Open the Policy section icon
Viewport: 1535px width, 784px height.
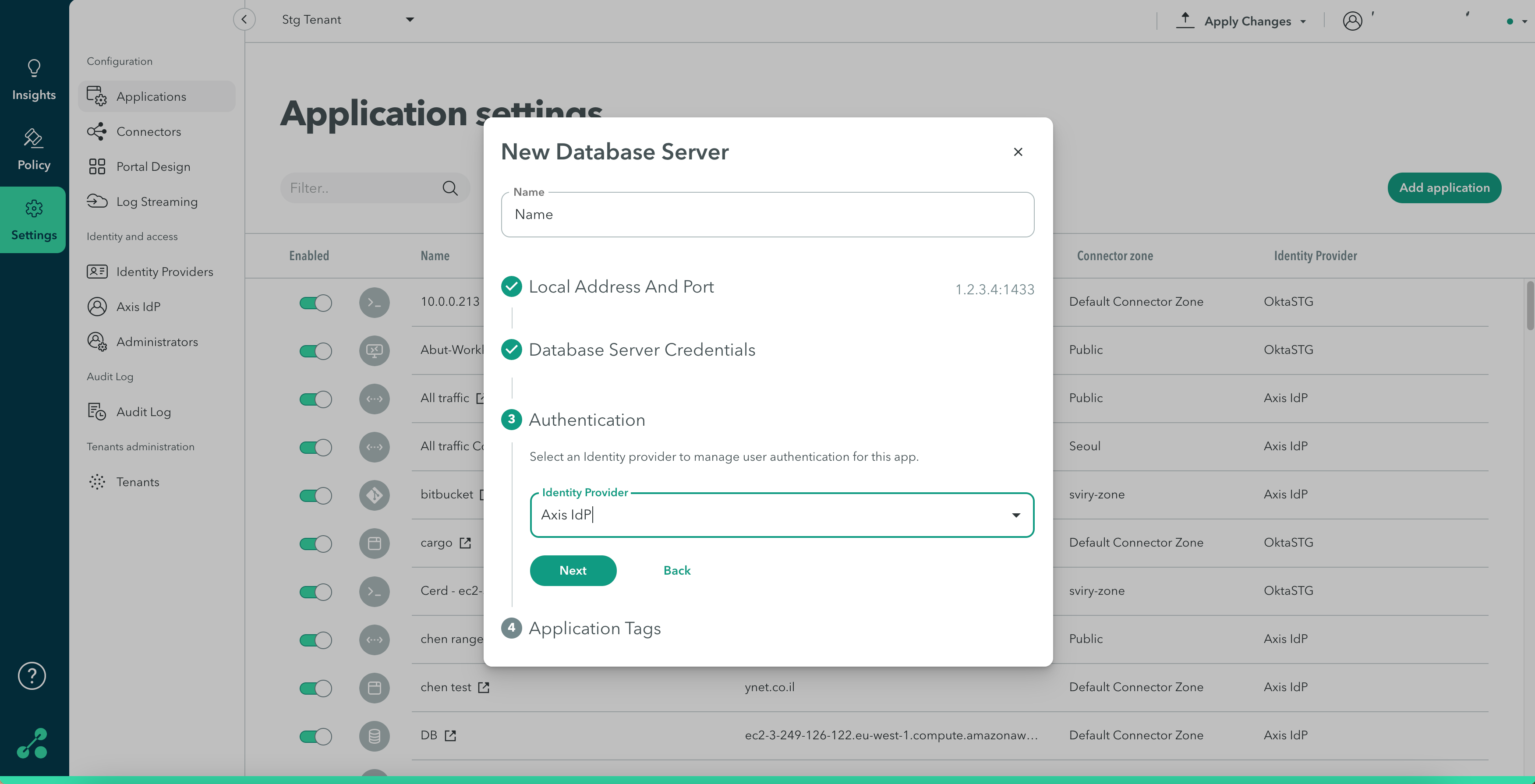point(33,138)
